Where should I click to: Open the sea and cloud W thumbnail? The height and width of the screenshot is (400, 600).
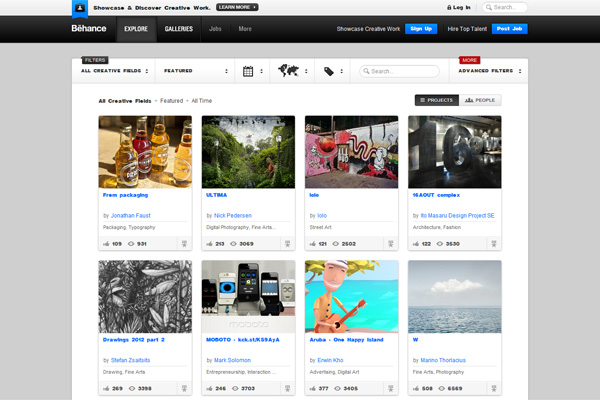pyautogui.click(x=455, y=297)
